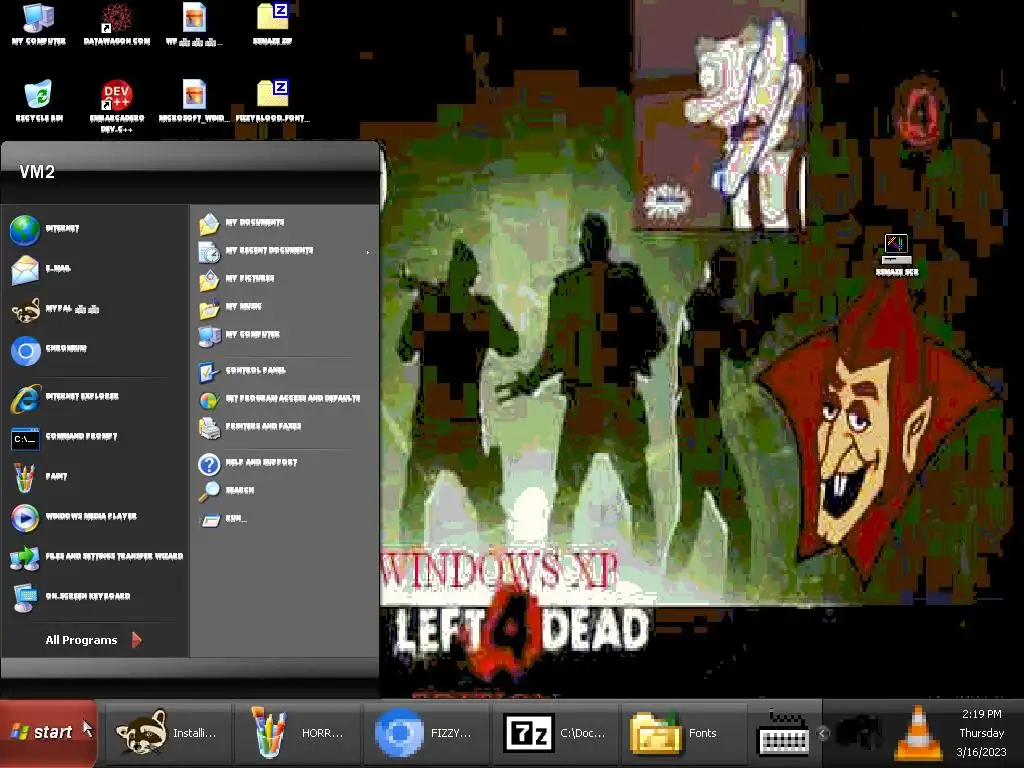Open My Computer in Start menu
This screenshot has width=1024, height=768.
pyautogui.click(x=284, y=334)
